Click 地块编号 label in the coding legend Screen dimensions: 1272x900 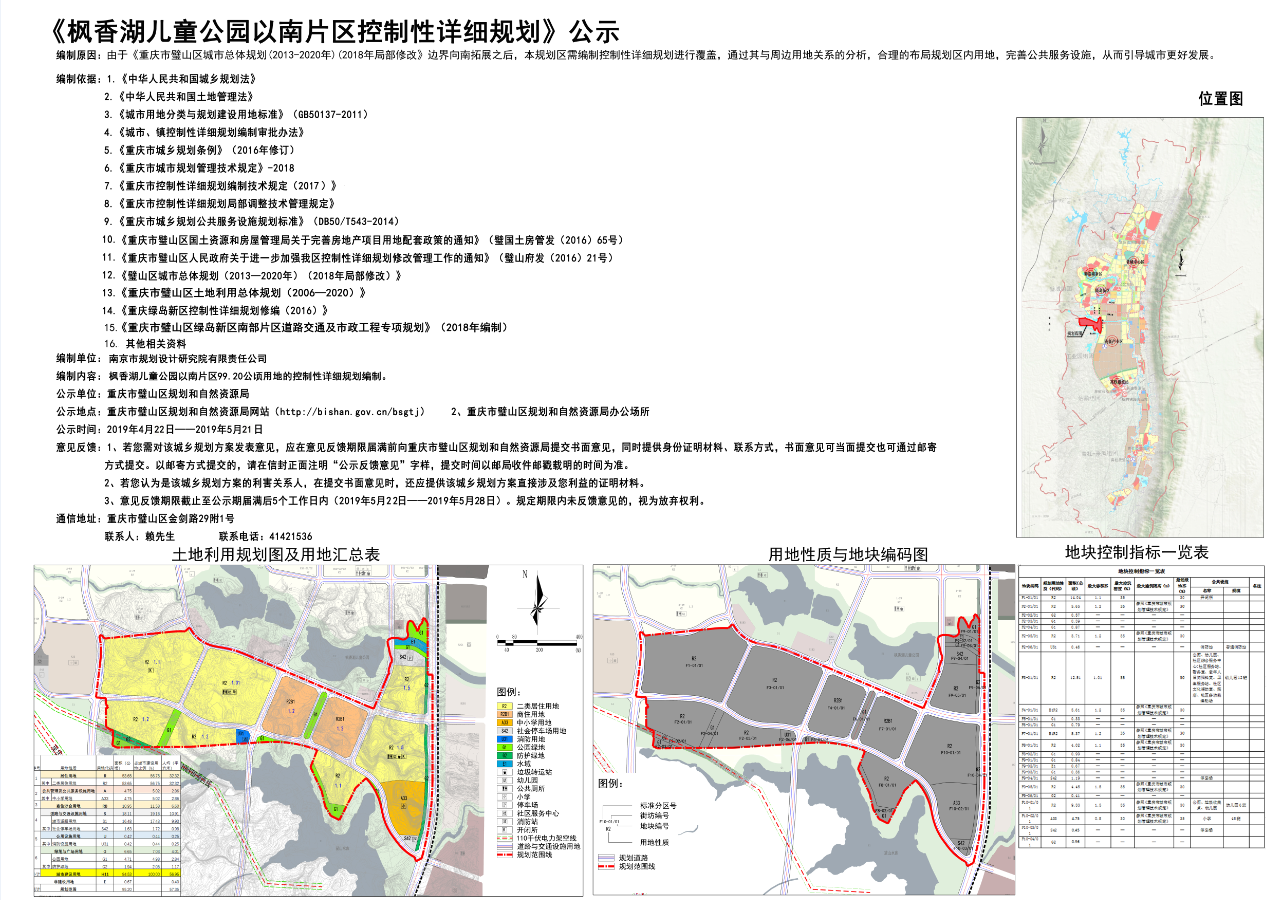coord(654,826)
